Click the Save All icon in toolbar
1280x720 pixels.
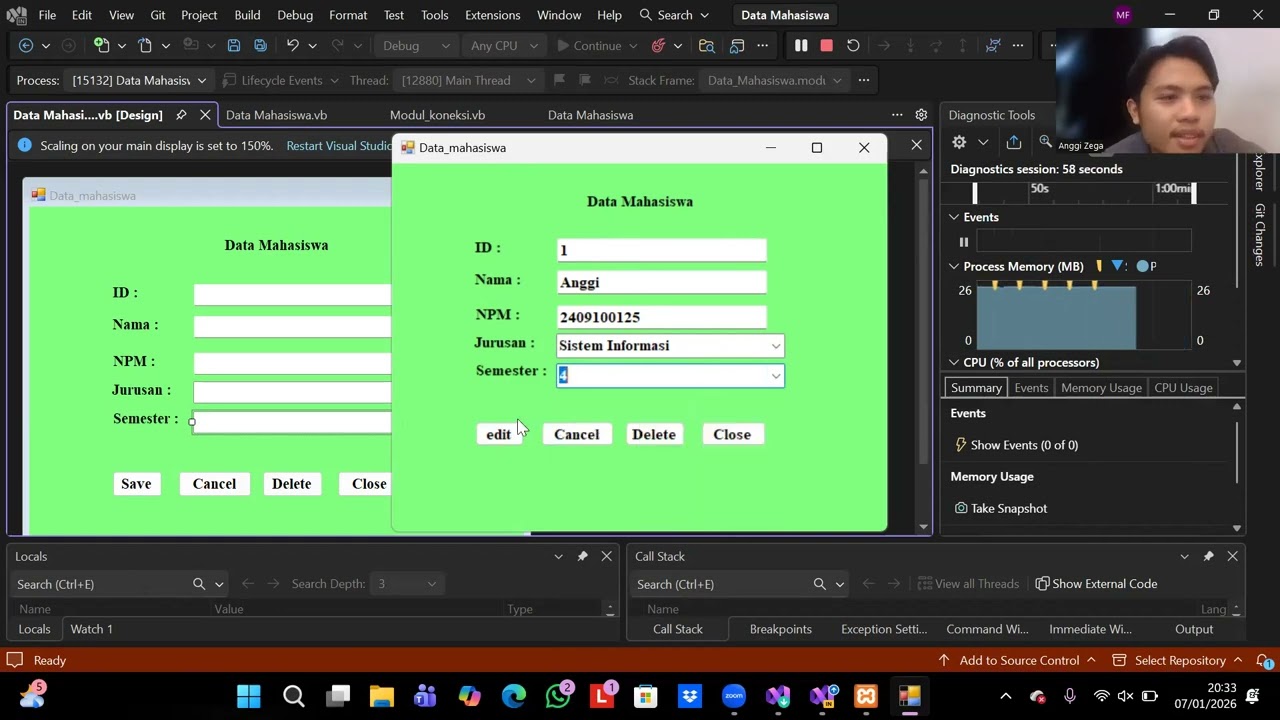coord(260,45)
